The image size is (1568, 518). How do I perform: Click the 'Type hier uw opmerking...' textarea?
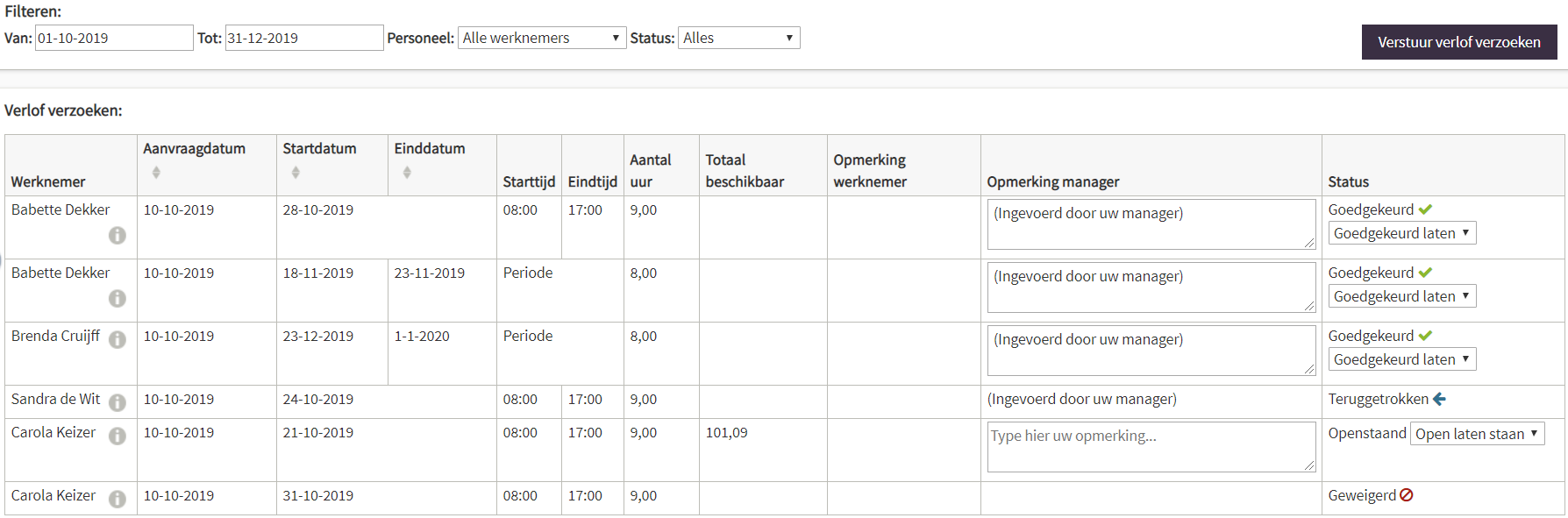(1151, 447)
